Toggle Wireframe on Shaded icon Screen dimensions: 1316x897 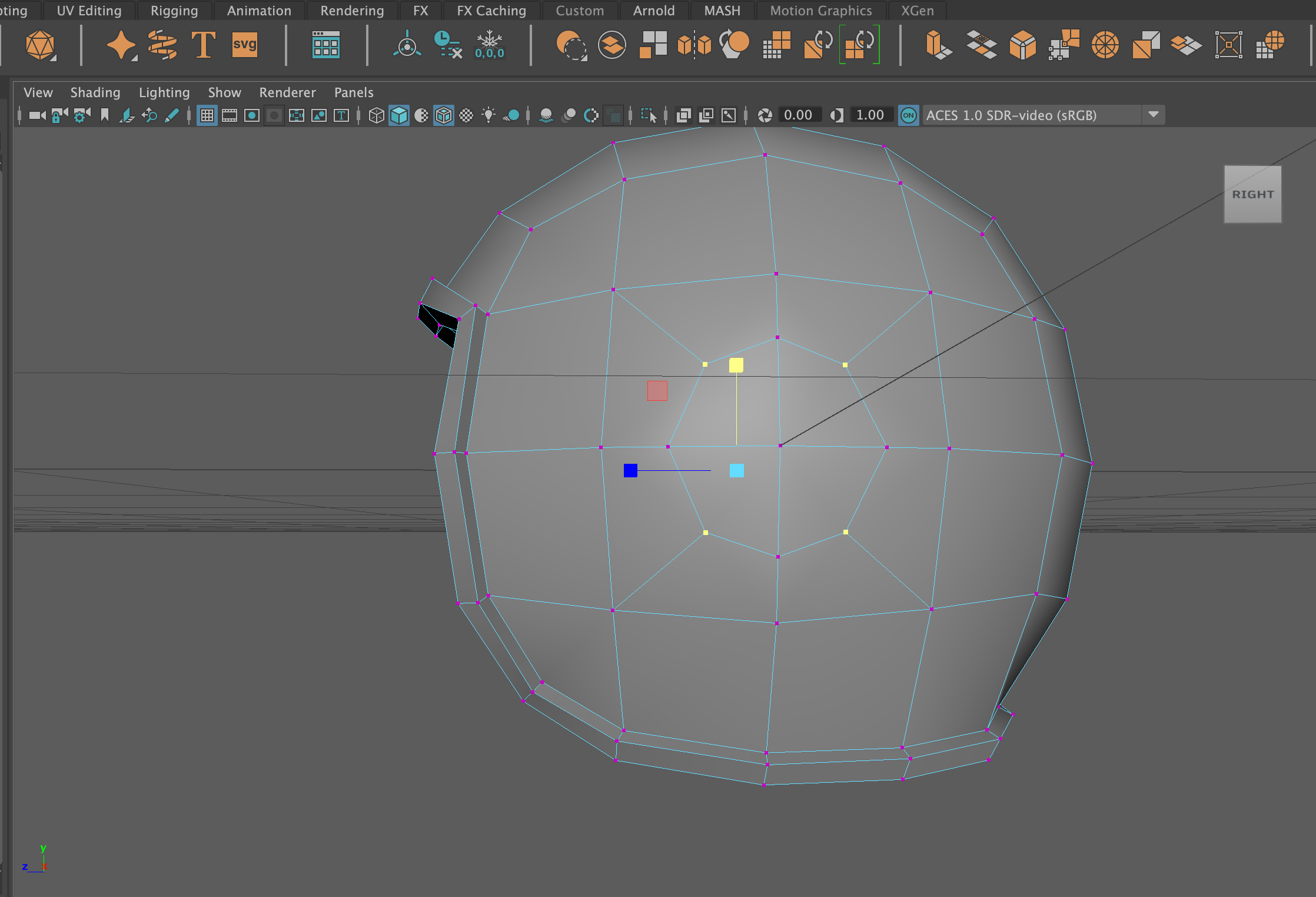point(444,115)
